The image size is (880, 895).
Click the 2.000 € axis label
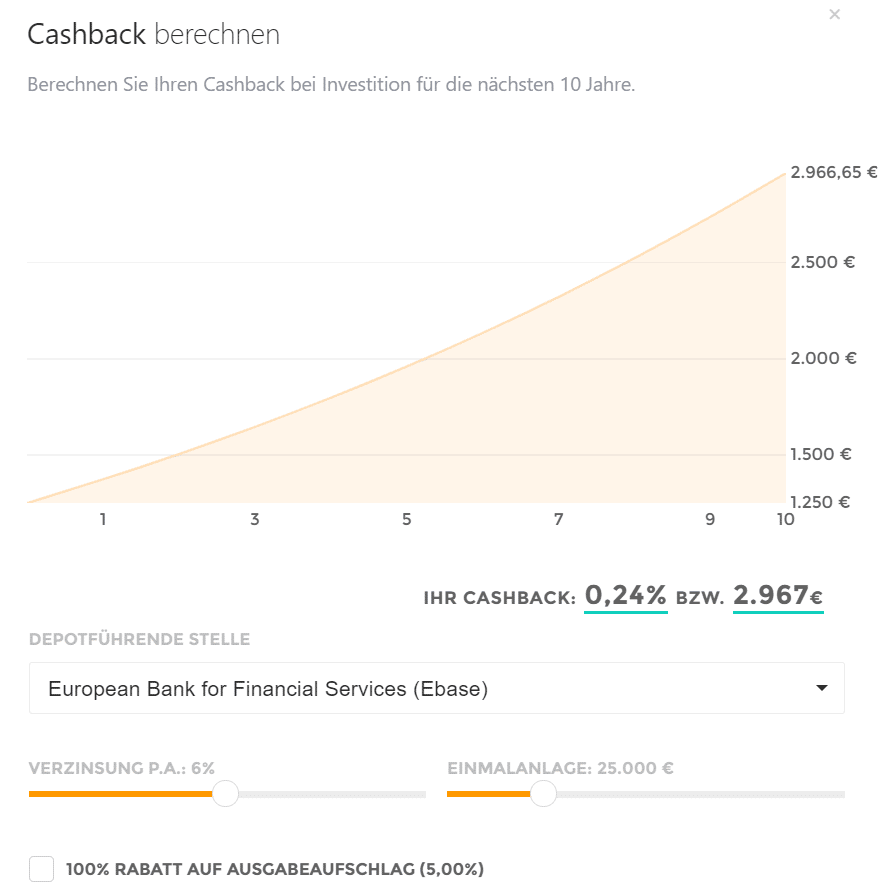tap(823, 358)
